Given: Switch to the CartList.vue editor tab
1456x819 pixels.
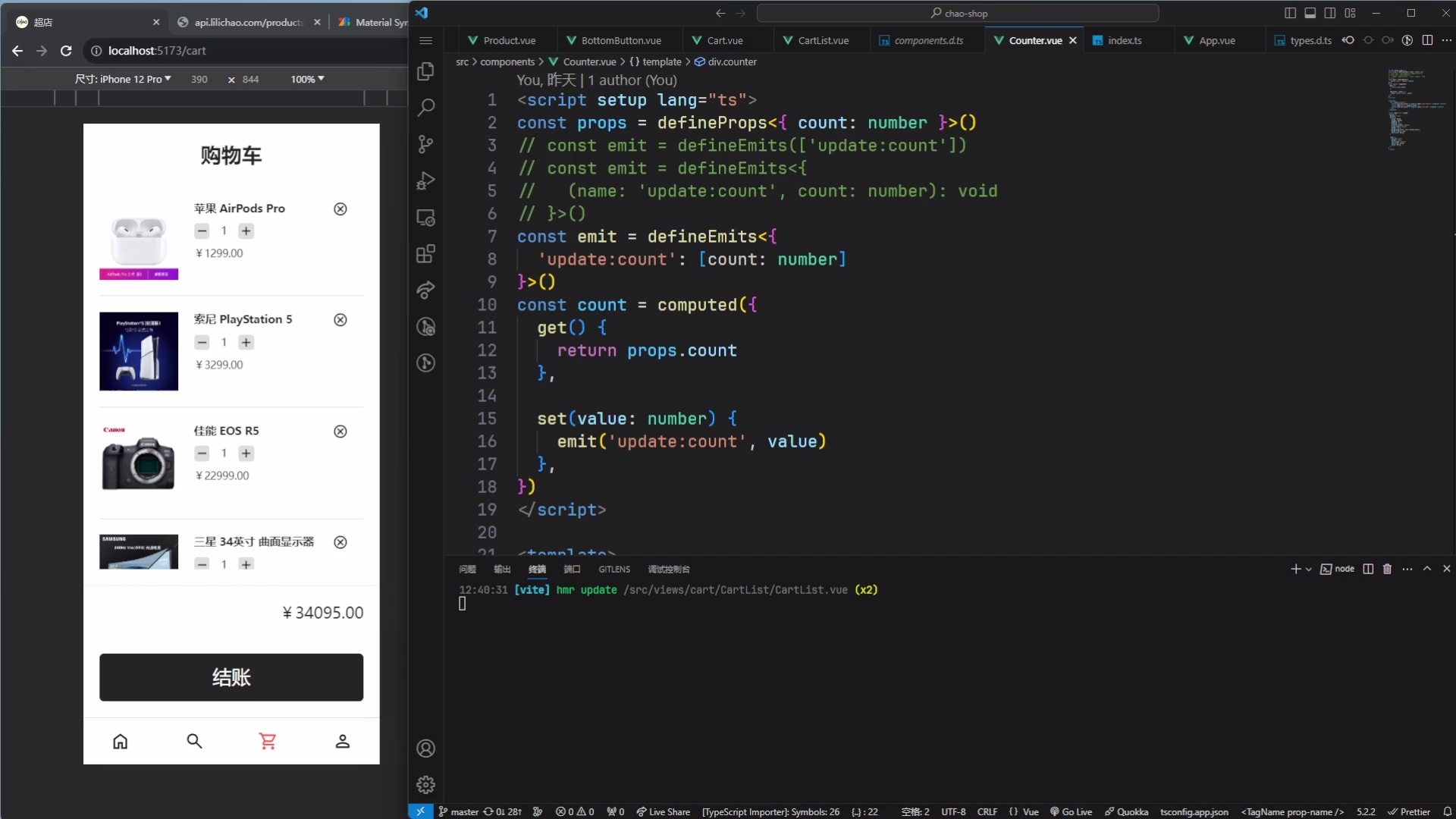Looking at the screenshot, I should pyautogui.click(x=823, y=40).
